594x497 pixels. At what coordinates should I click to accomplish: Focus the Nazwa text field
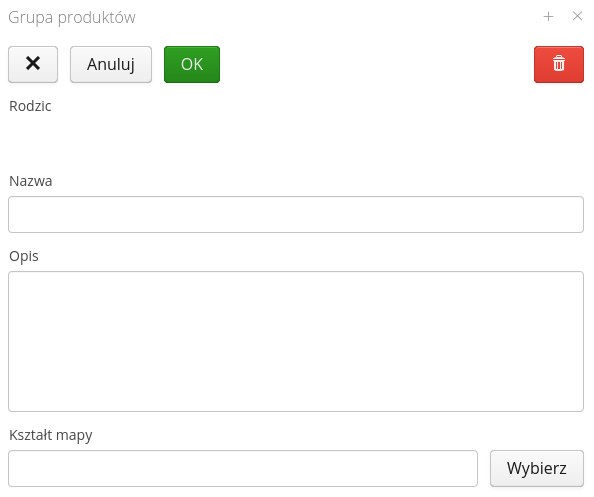pos(296,214)
